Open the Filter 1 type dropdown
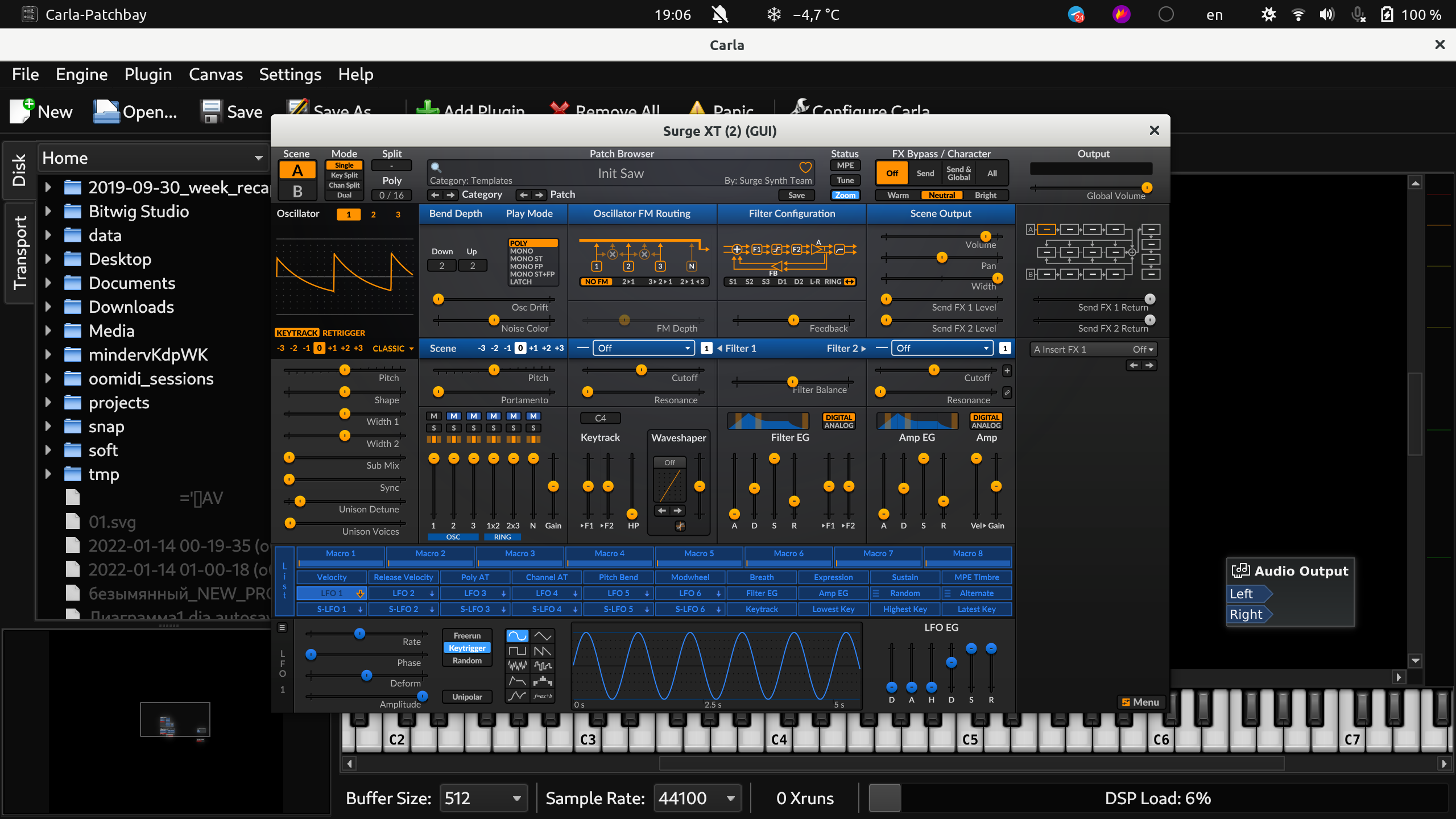The height and width of the screenshot is (819, 1456). [x=643, y=348]
